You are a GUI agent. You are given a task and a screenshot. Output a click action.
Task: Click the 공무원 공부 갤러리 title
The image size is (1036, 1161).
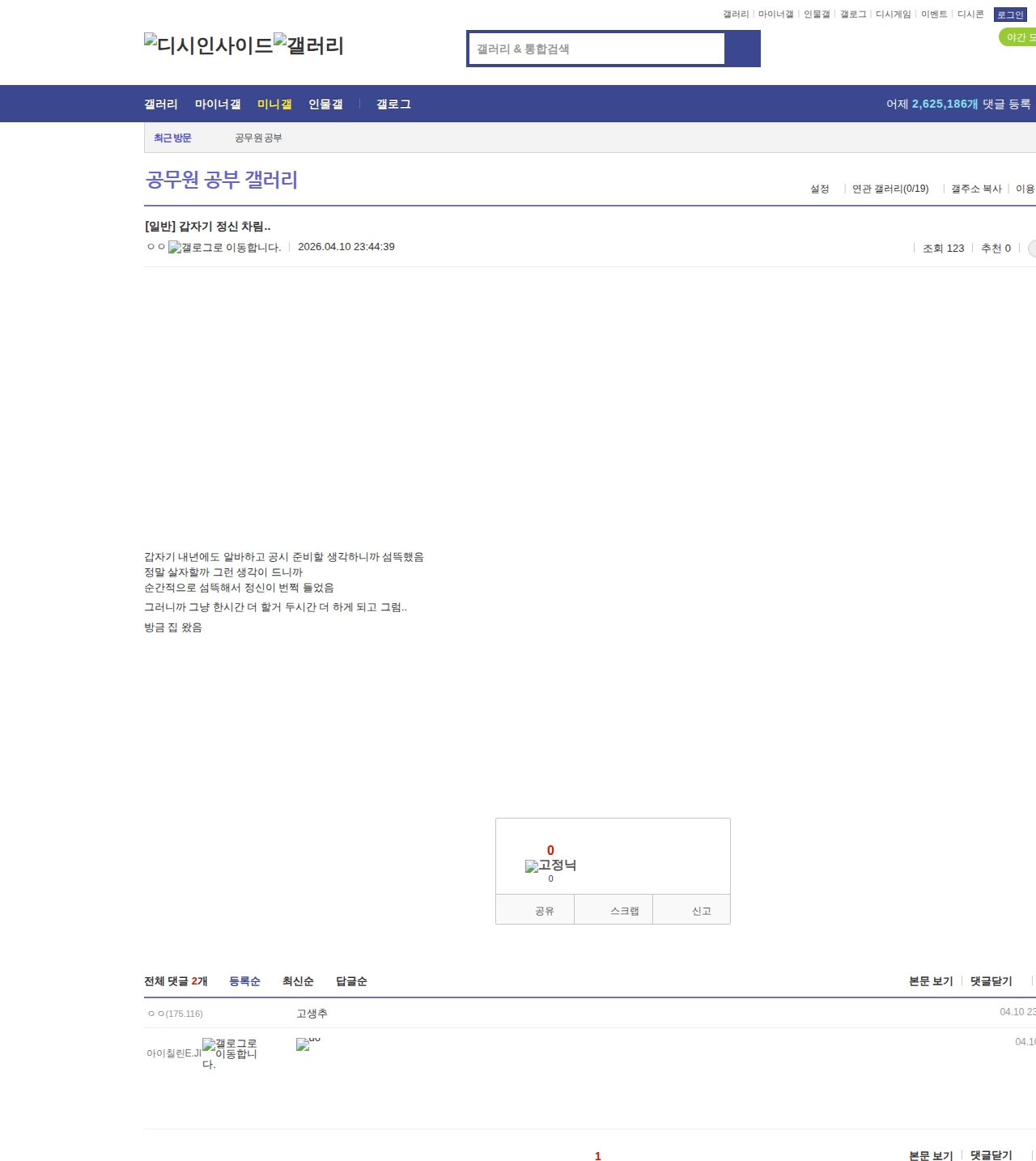222,180
